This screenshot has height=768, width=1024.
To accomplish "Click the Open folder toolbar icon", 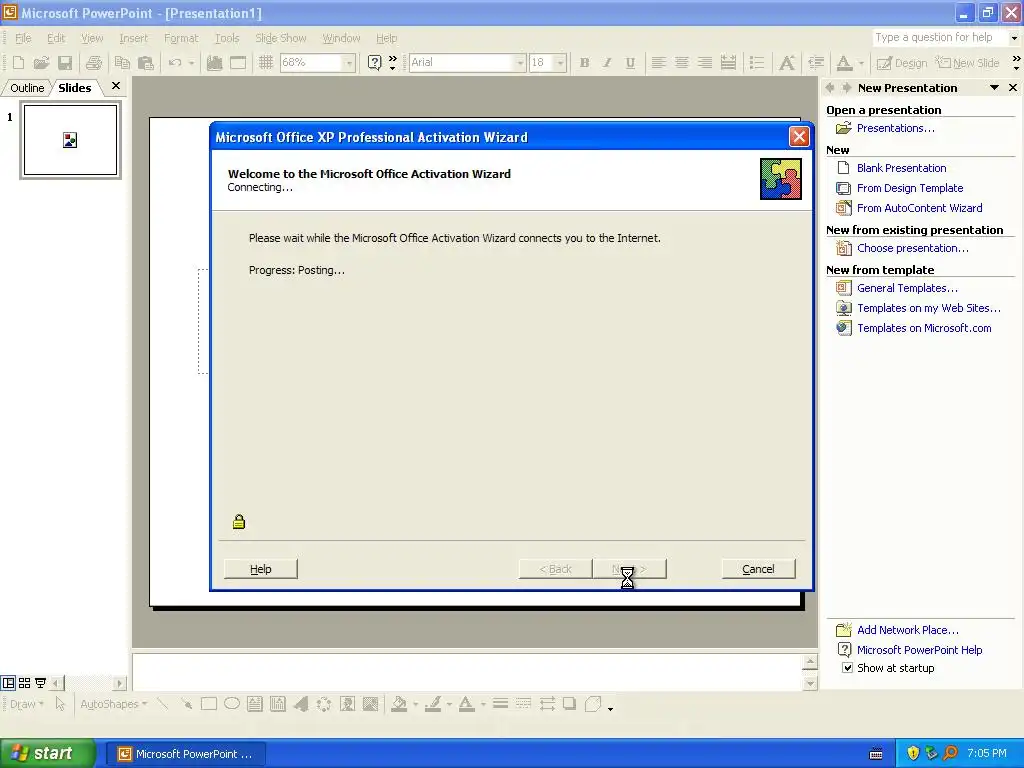I will [x=41, y=63].
